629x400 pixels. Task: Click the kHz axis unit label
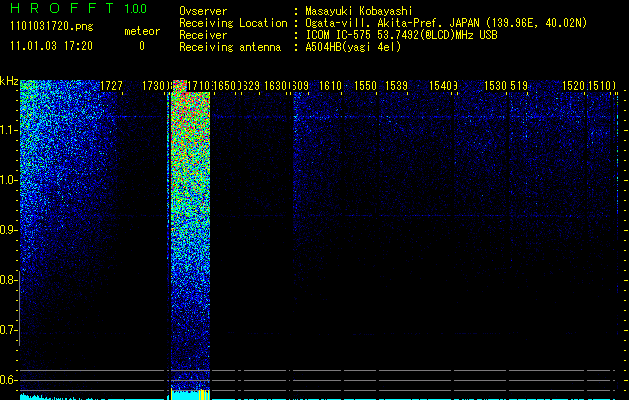pyautogui.click(x=9, y=82)
